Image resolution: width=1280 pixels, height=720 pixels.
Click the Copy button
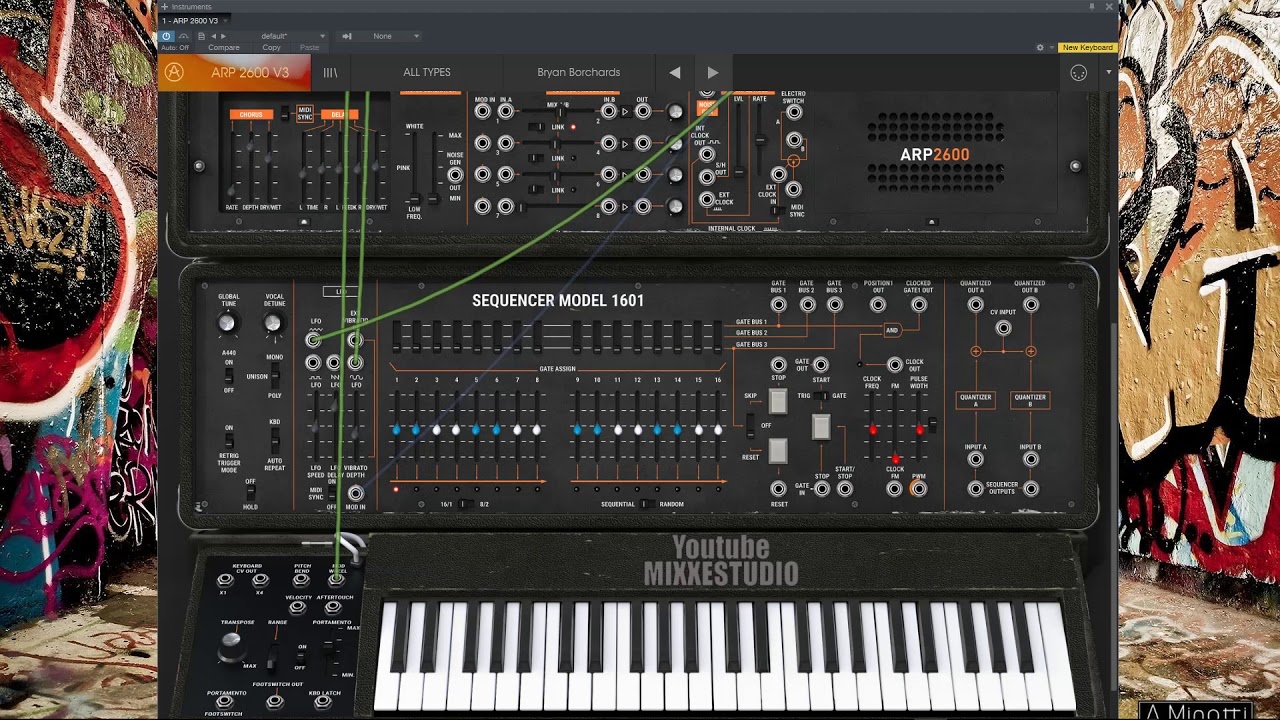(271, 47)
